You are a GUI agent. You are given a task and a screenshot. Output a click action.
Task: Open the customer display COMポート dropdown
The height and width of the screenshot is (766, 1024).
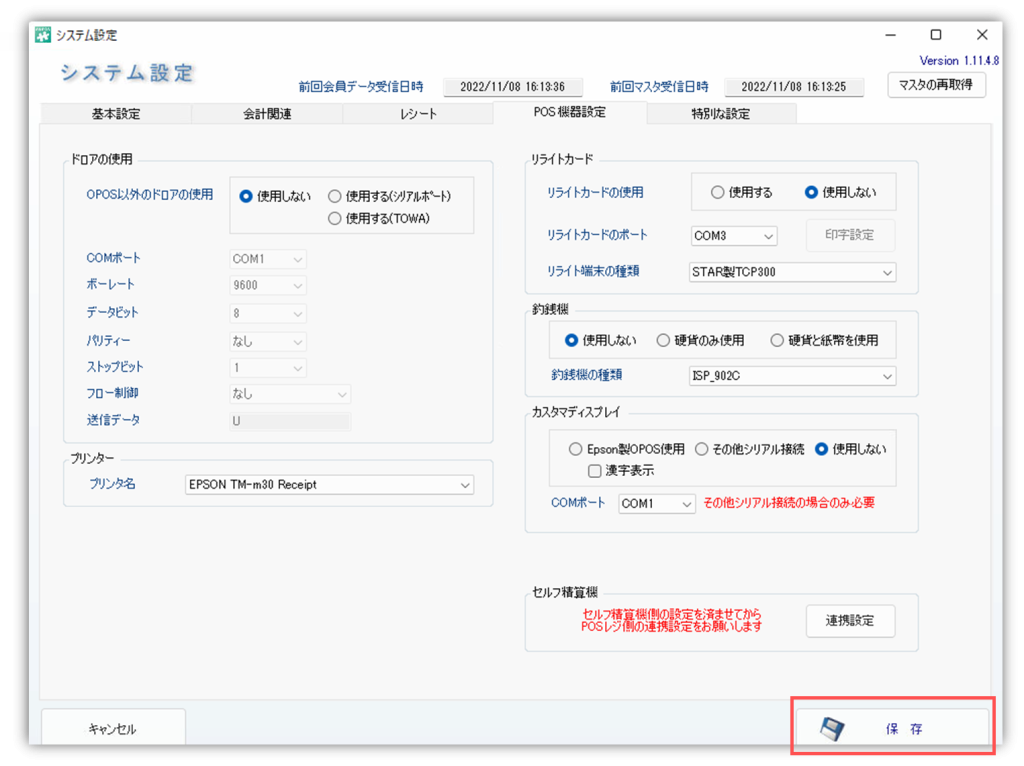tap(656, 503)
